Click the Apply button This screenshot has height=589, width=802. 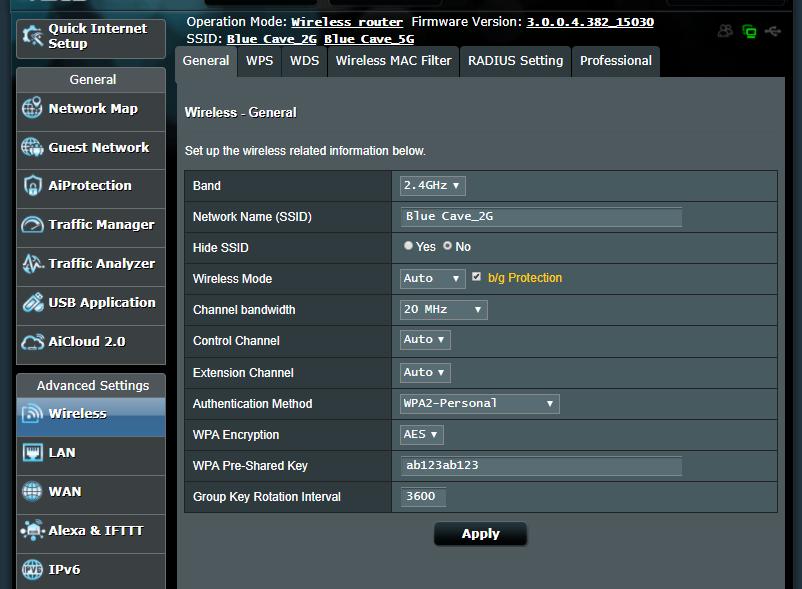click(x=480, y=534)
